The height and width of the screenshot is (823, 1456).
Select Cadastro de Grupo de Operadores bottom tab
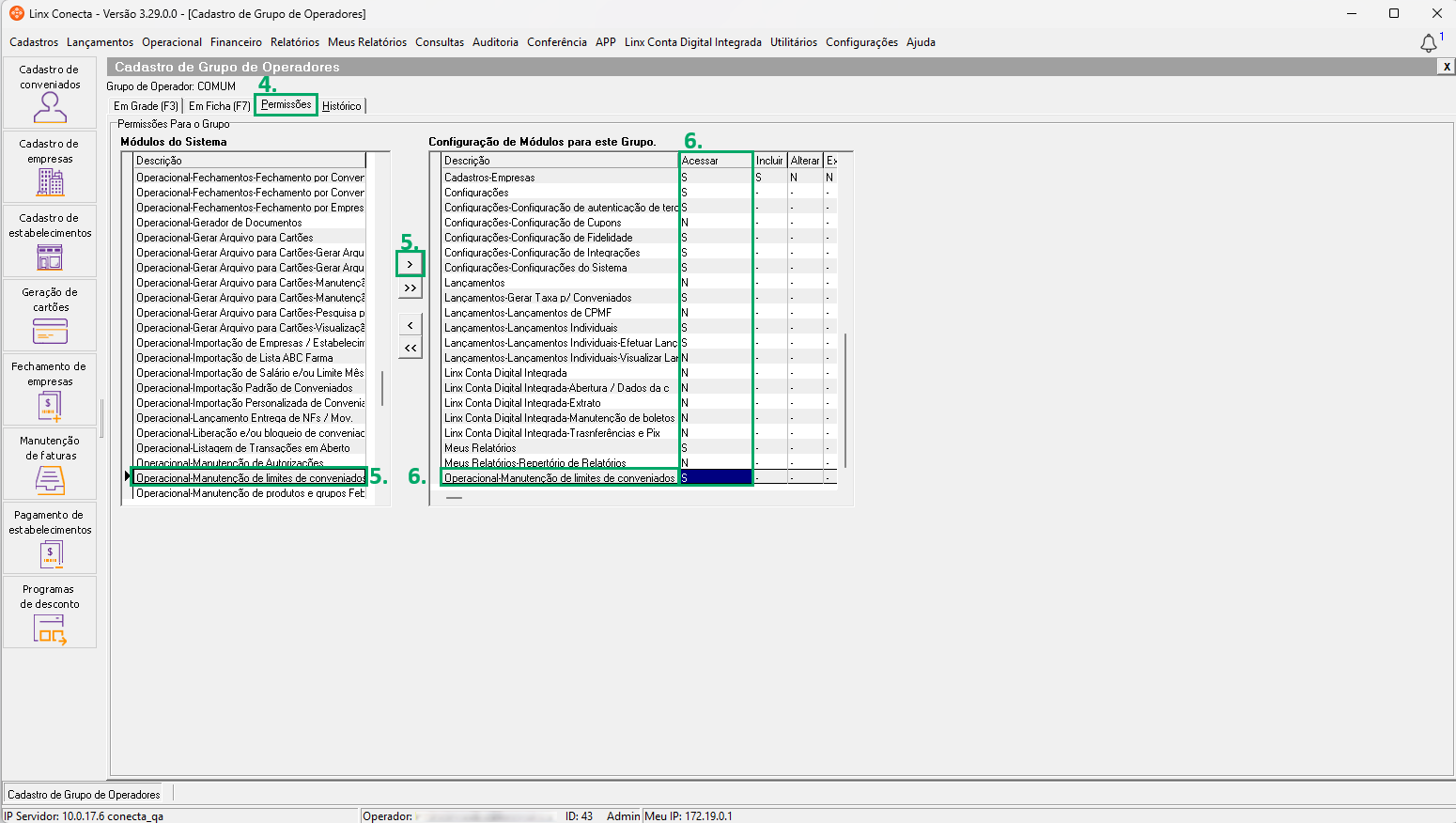(x=84, y=795)
